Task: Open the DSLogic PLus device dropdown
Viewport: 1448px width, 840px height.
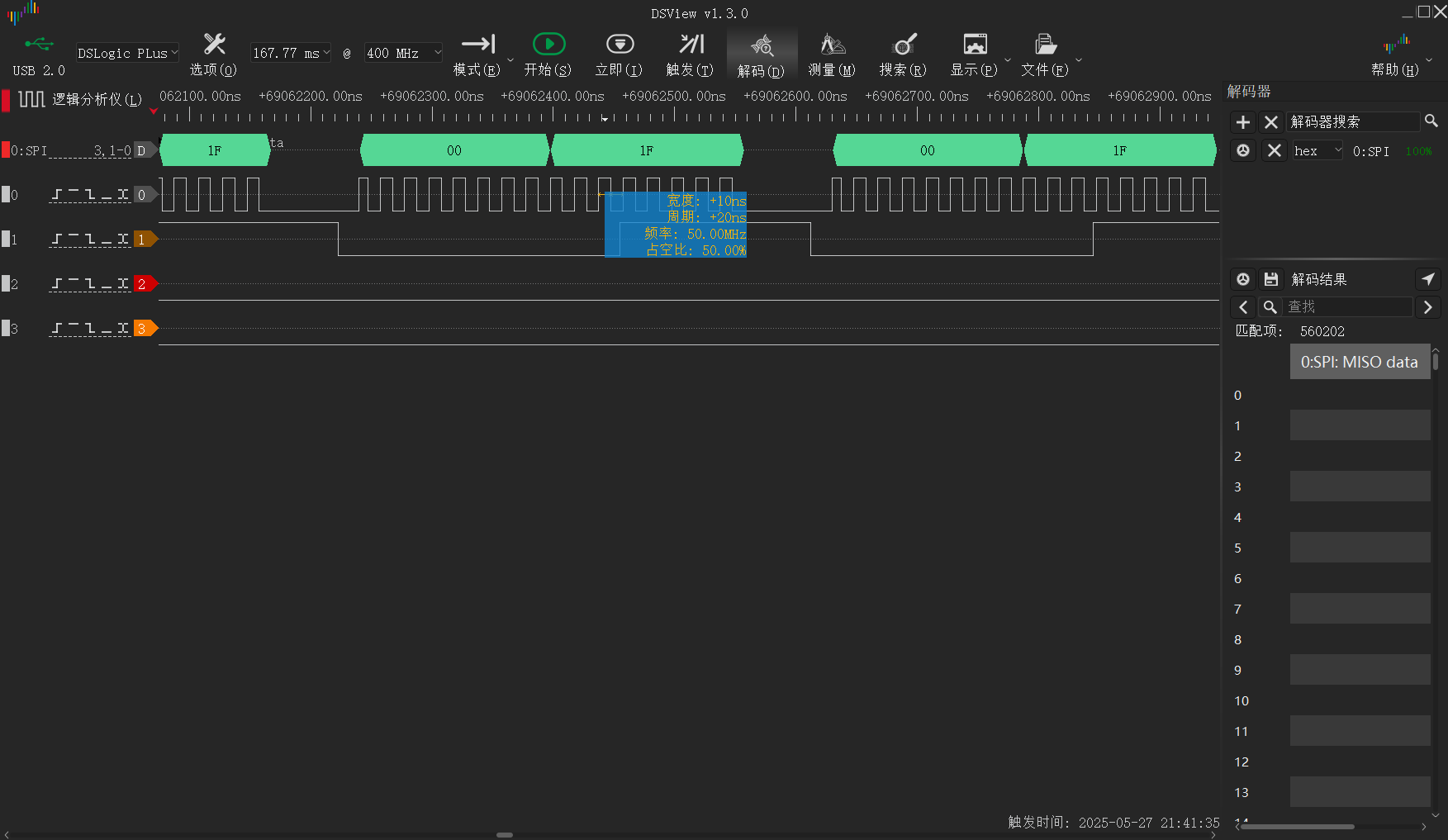Action: (127, 53)
